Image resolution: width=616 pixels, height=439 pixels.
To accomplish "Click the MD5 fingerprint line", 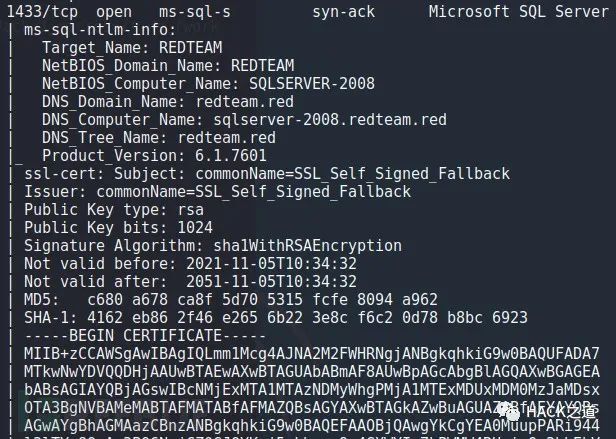I will pyautogui.click(x=231, y=300).
